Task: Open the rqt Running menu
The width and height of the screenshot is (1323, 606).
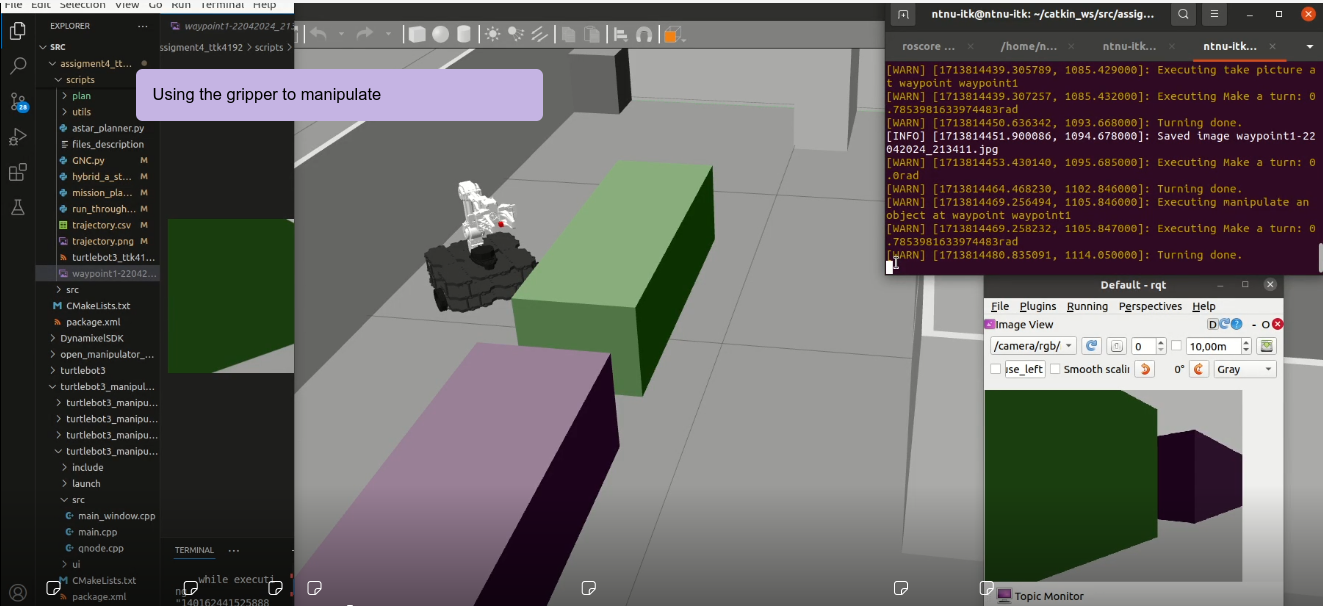Action: click(x=1087, y=306)
